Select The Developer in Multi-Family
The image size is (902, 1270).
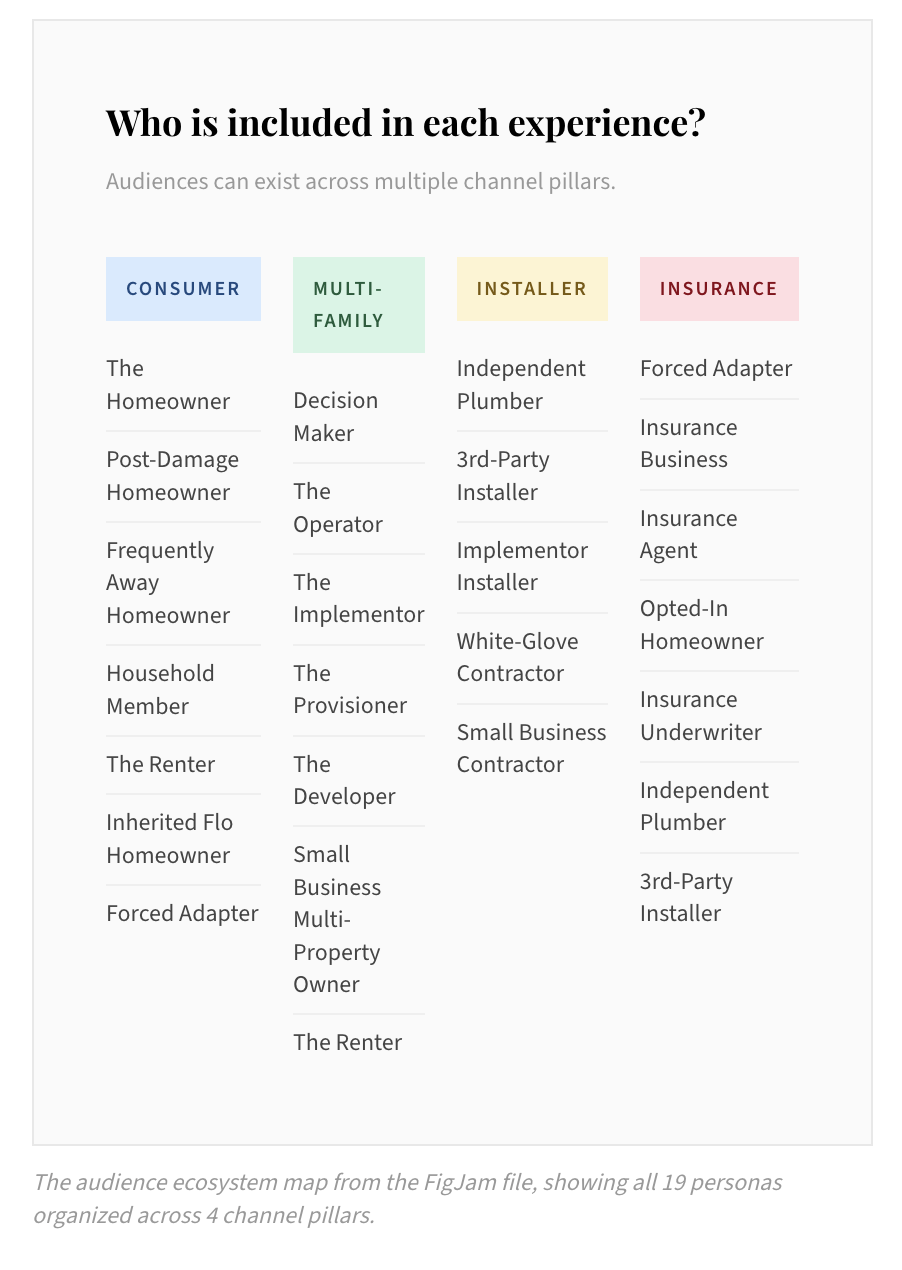(344, 780)
